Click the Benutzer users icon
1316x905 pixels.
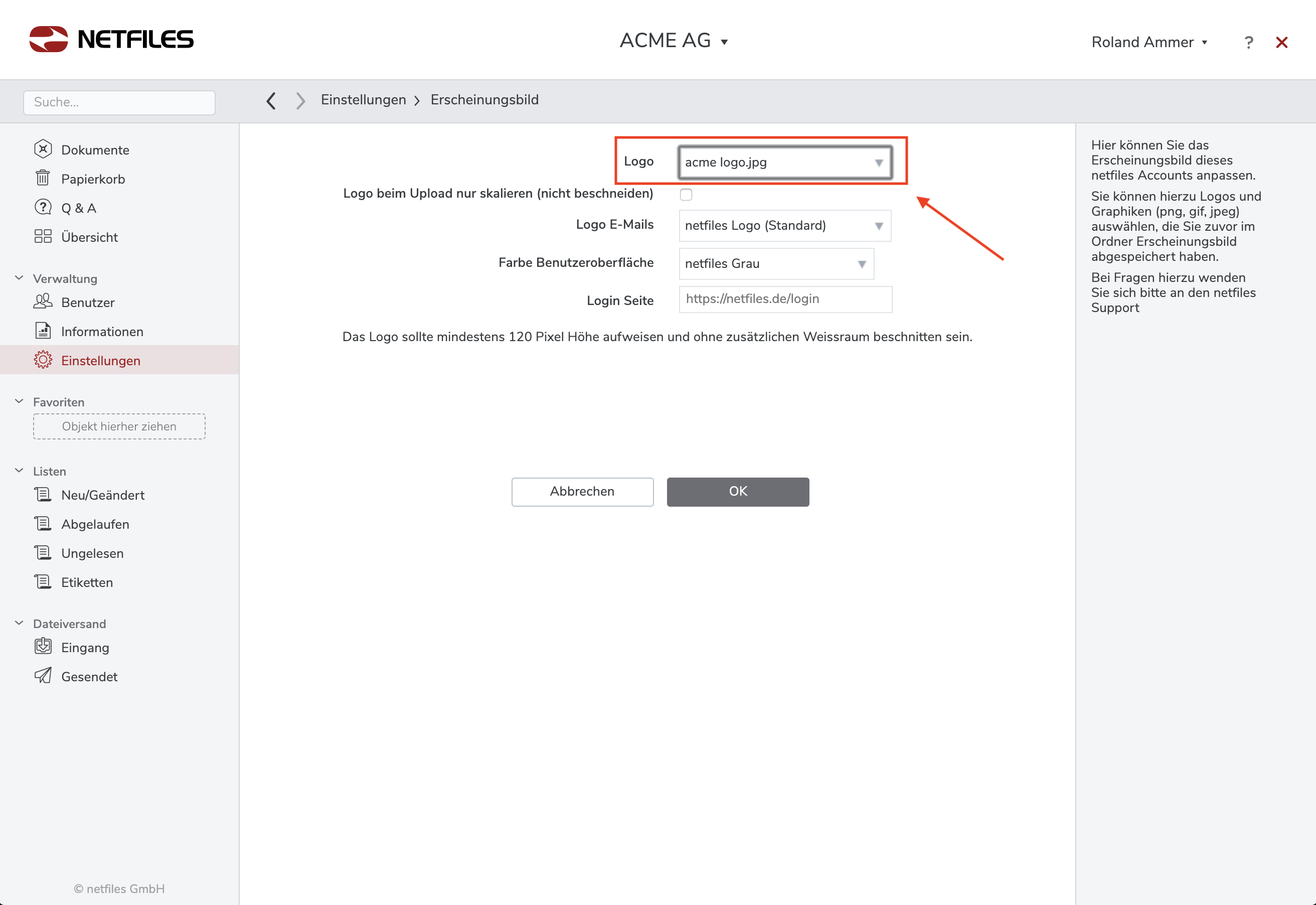point(43,301)
